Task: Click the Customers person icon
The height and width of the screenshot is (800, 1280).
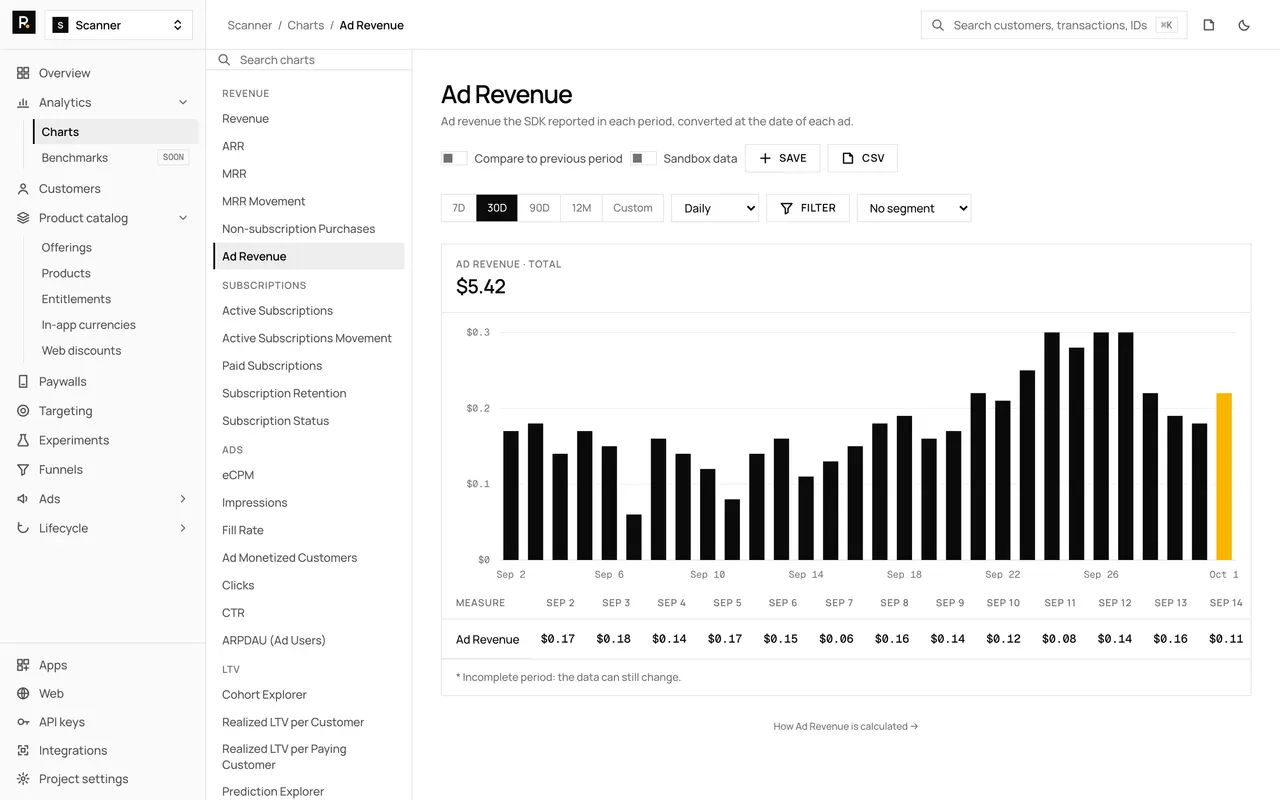Action: pyautogui.click(x=23, y=188)
